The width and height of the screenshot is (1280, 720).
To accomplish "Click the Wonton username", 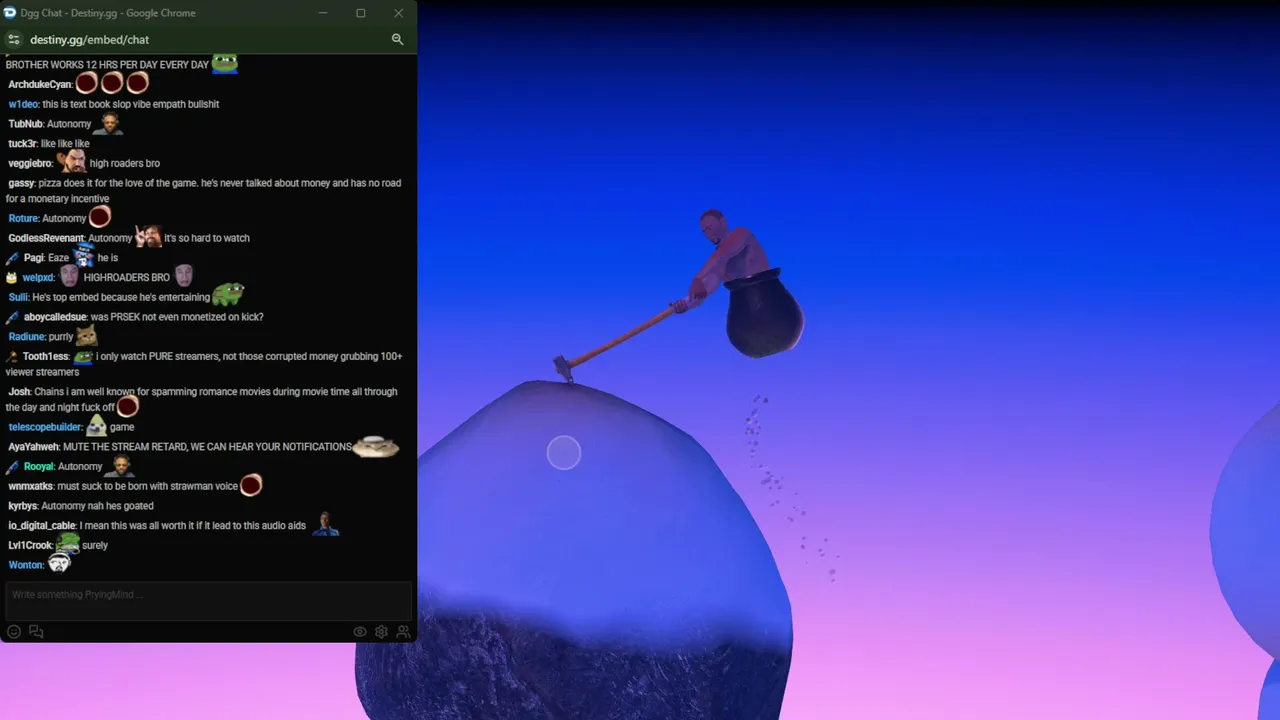I will pos(26,565).
